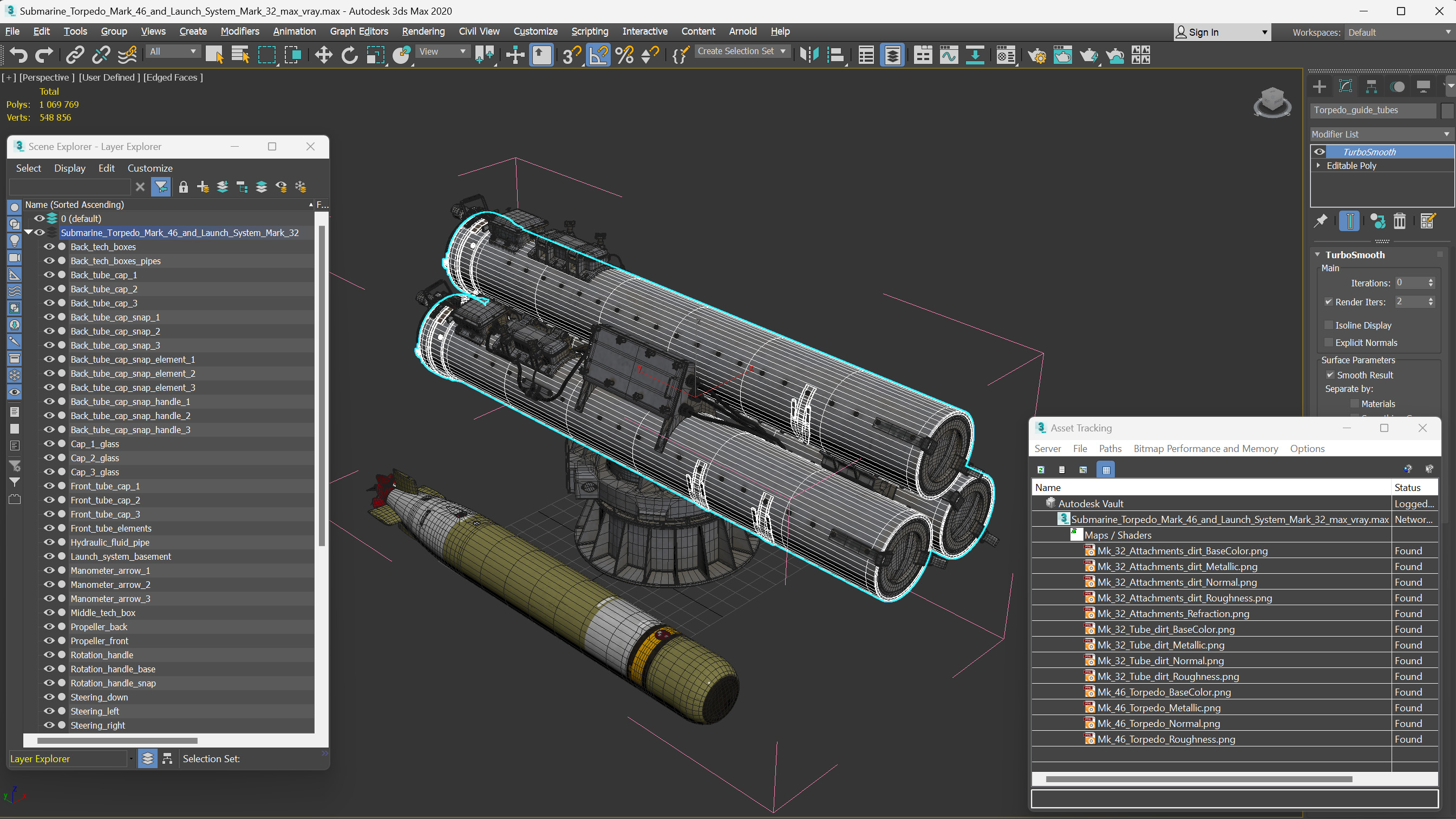Select the Select and Link tool
1456x819 pixels.
click(x=75, y=55)
